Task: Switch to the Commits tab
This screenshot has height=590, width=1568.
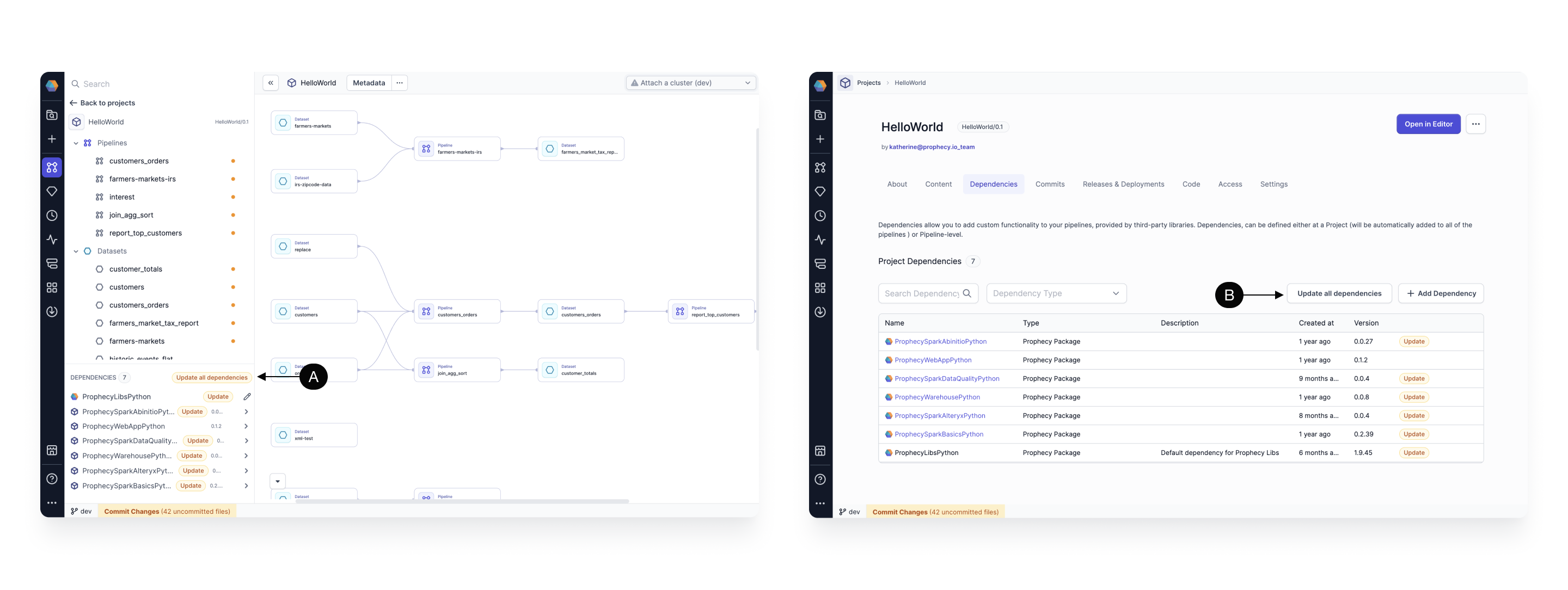Action: (1049, 185)
